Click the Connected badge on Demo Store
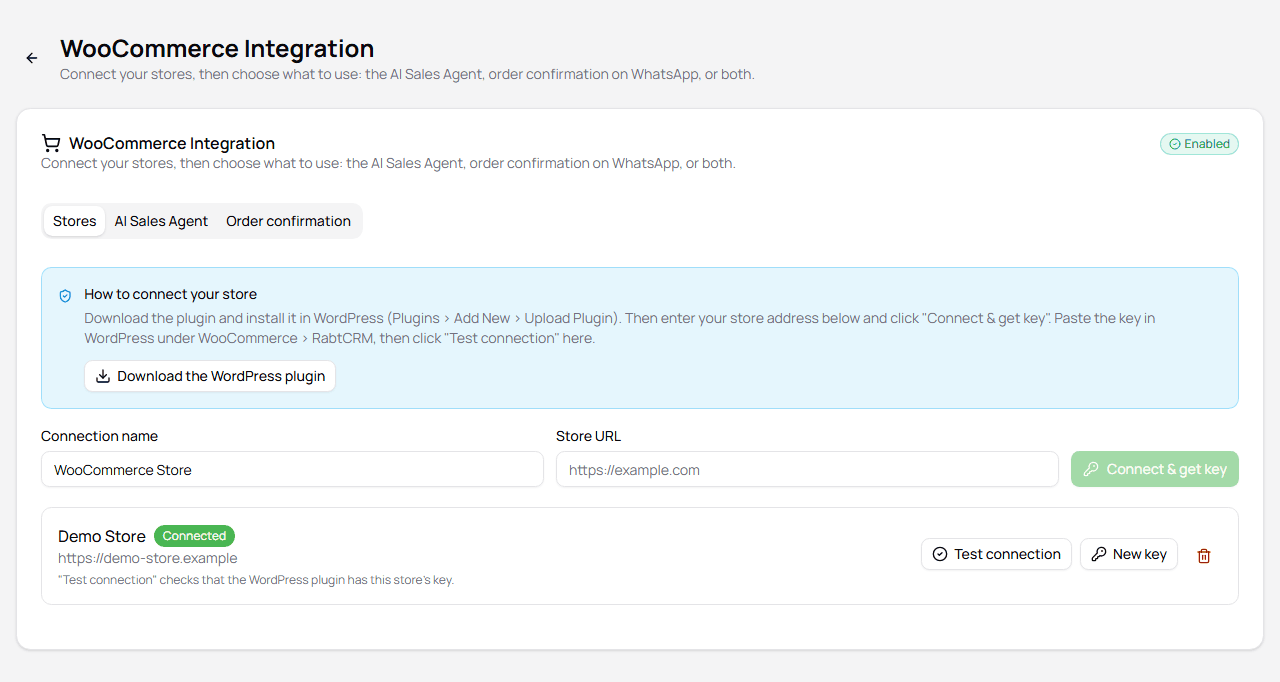 pyautogui.click(x=194, y=536)
